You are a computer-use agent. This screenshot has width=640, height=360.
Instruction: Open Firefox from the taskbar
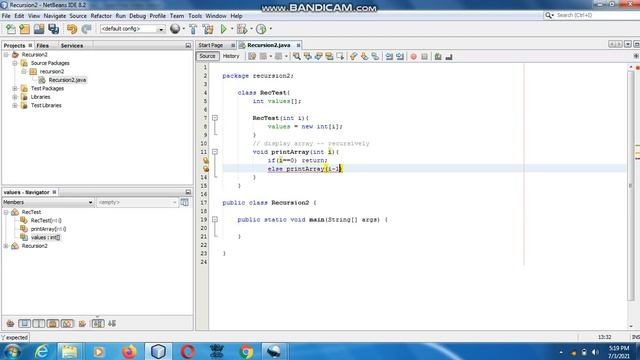click(129, 351)
